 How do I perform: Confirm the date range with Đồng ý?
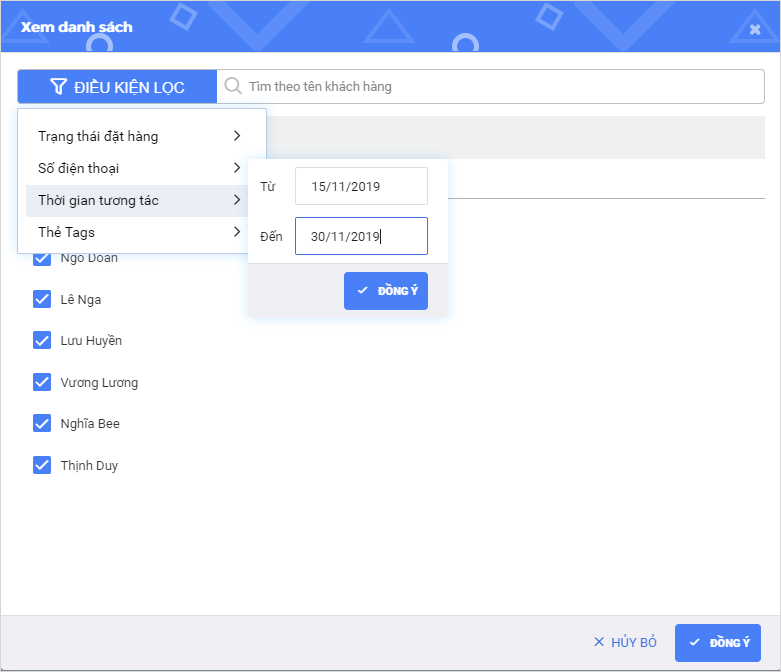386,291
